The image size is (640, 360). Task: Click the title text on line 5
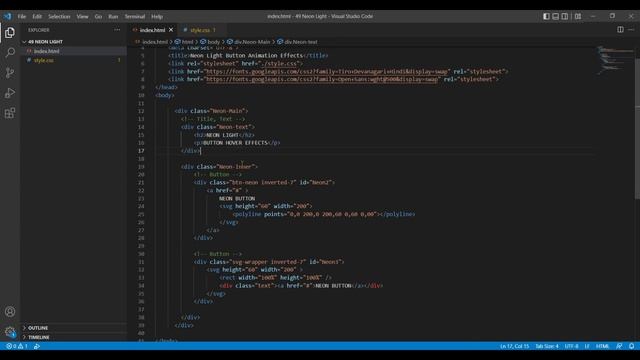(x=247, y=56)
